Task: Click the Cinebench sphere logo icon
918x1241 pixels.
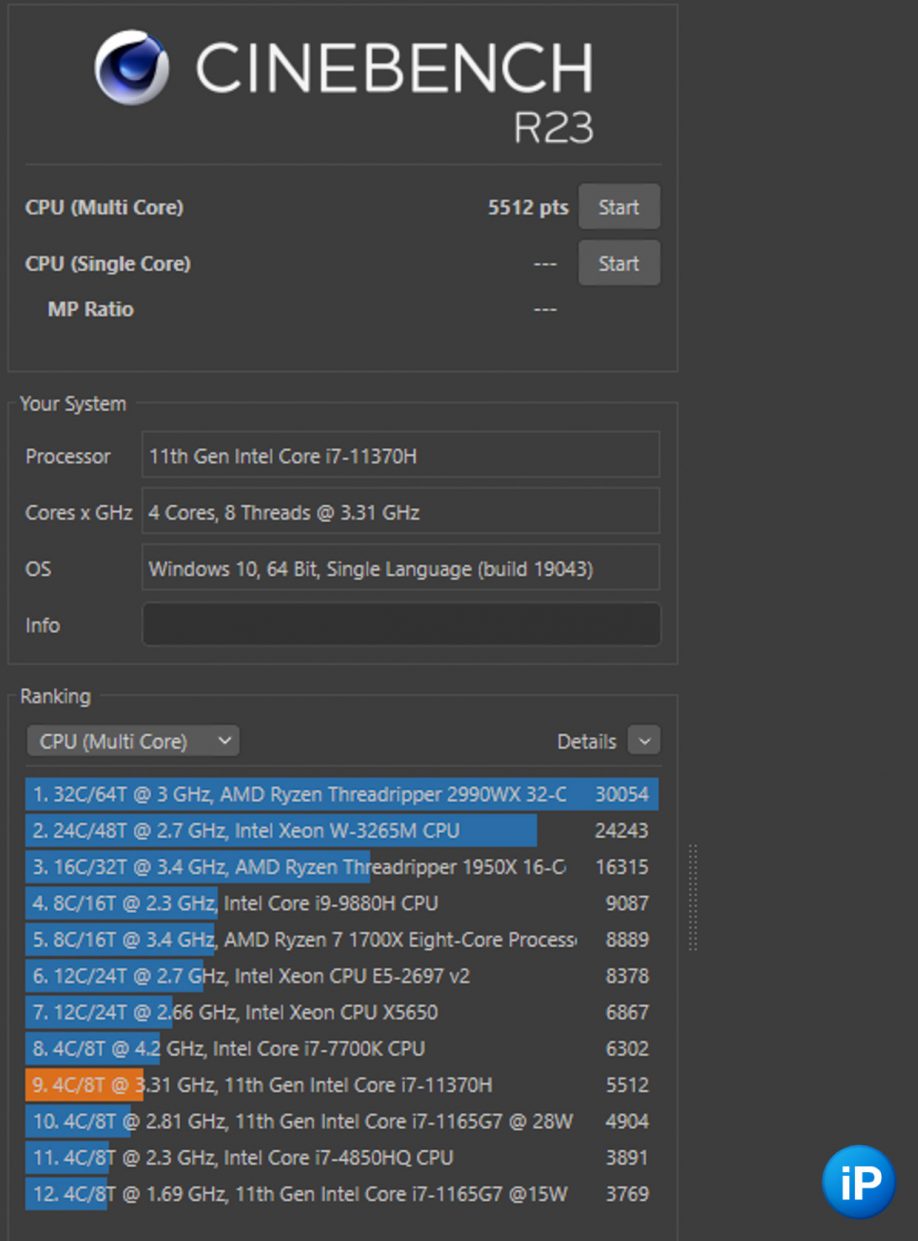Action: [x=131, y=68]
